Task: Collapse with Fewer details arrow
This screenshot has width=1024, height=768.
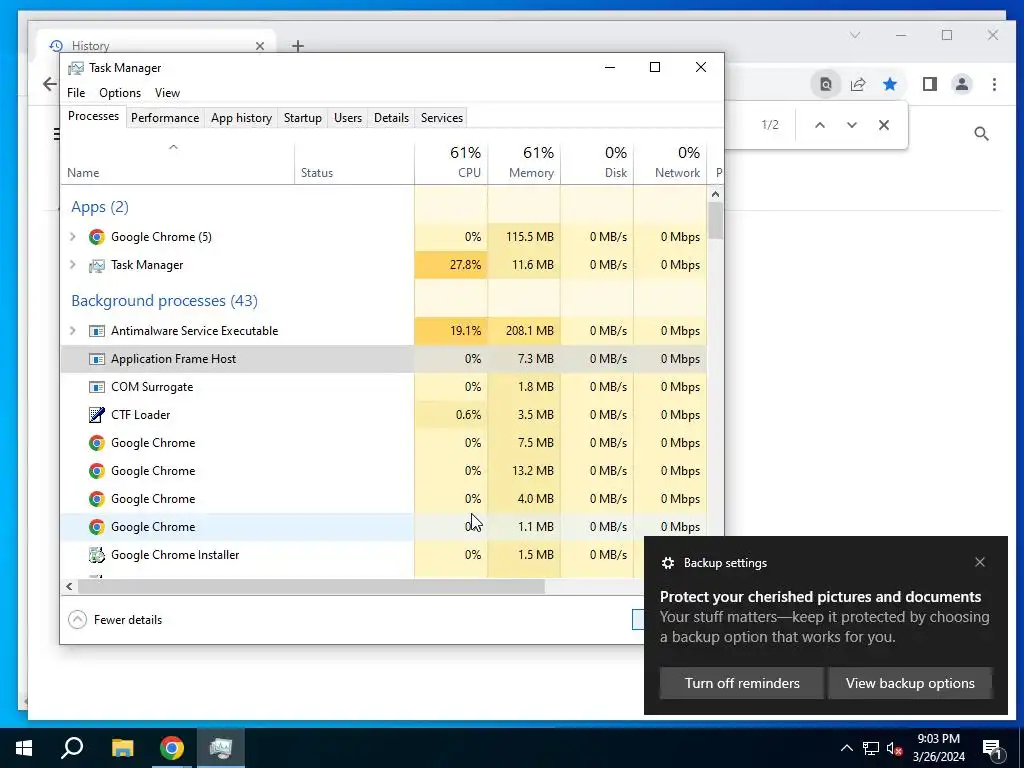Action: point(77,620)
